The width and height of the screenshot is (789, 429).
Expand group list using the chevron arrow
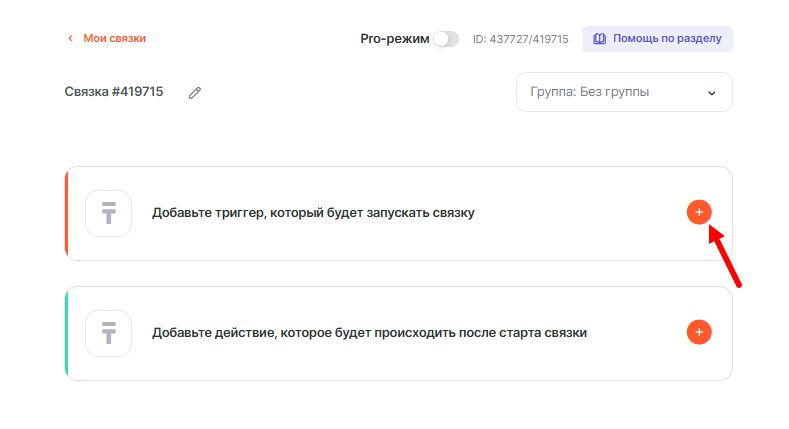tap(712, 93)
